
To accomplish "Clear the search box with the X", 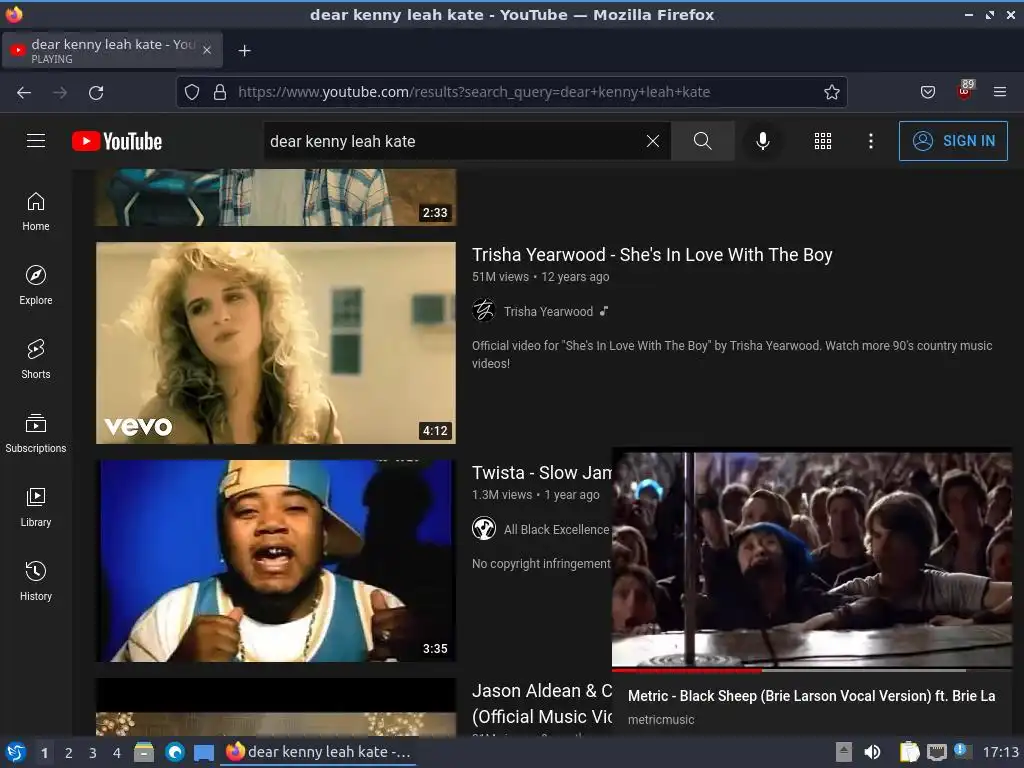I will [652, 141].
